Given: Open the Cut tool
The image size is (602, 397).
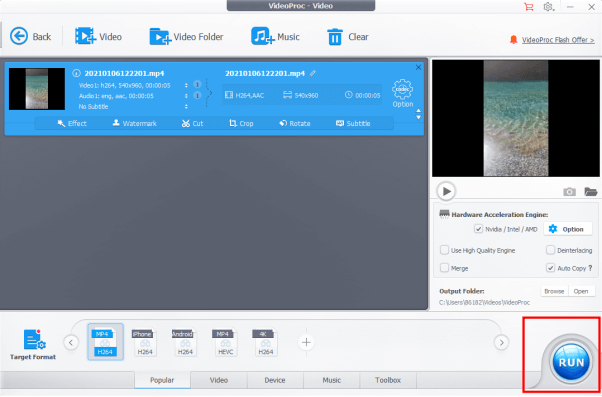Looking at the screenshot, I should [x=192, y=123].
